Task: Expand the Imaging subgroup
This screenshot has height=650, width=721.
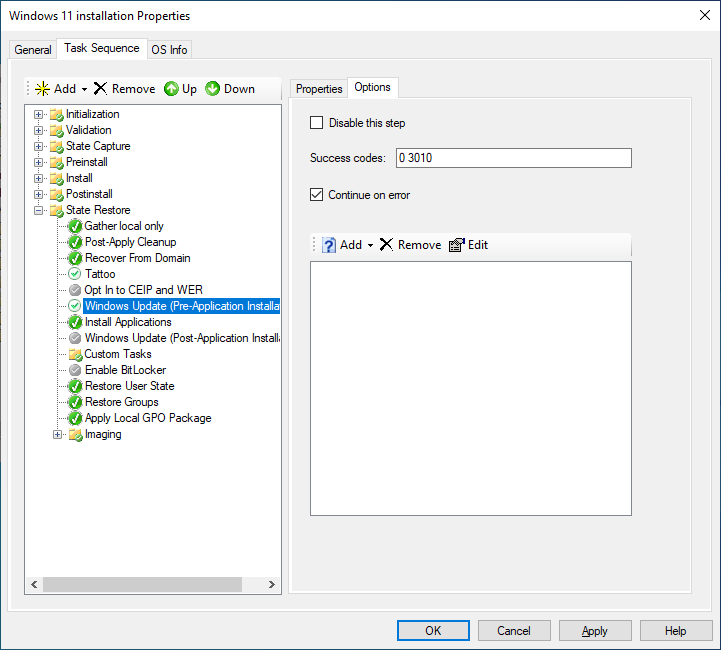Action: [57, 434]
